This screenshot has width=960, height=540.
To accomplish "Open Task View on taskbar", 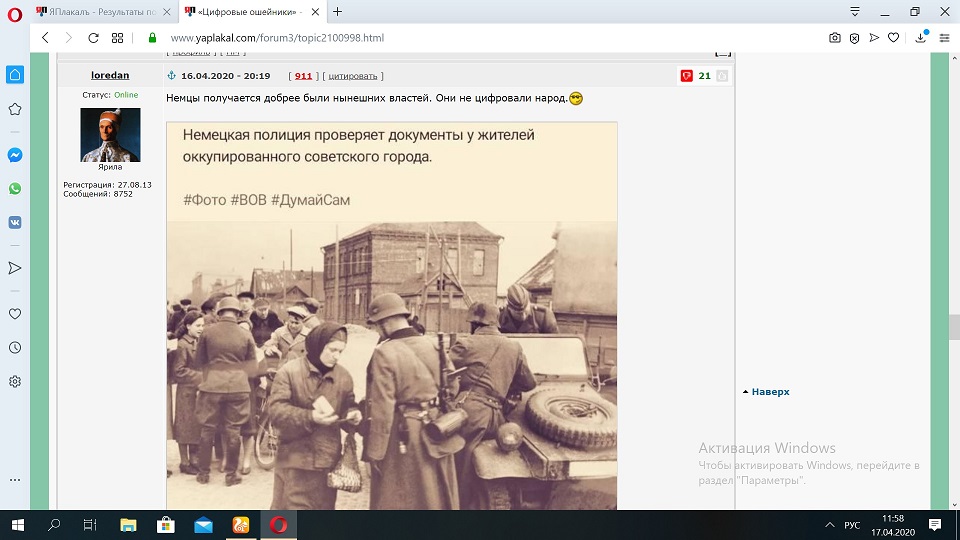I will pos(90,525).
